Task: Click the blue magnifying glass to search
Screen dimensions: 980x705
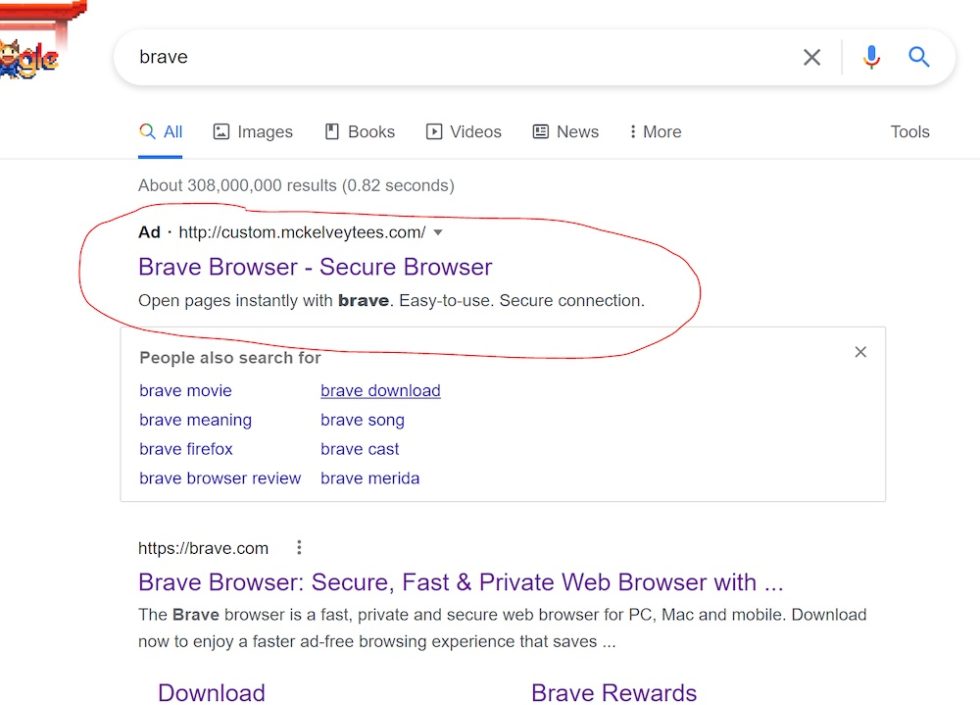Action: coord(919,57)
